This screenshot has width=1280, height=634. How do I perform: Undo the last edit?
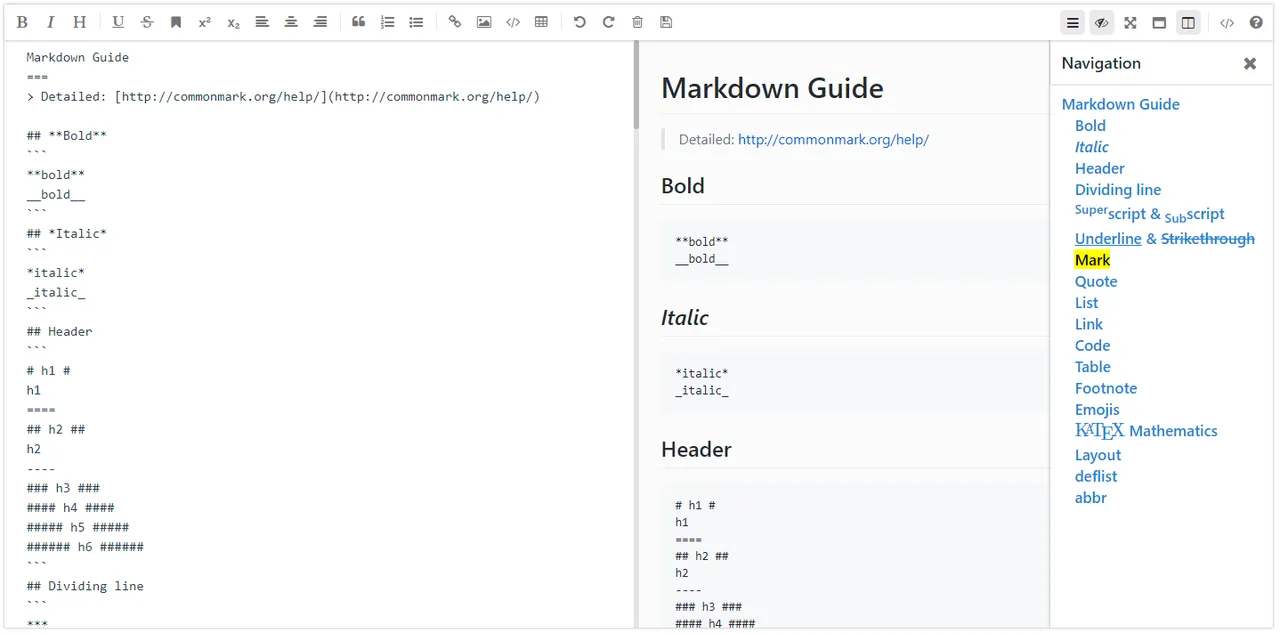point(580,22)
